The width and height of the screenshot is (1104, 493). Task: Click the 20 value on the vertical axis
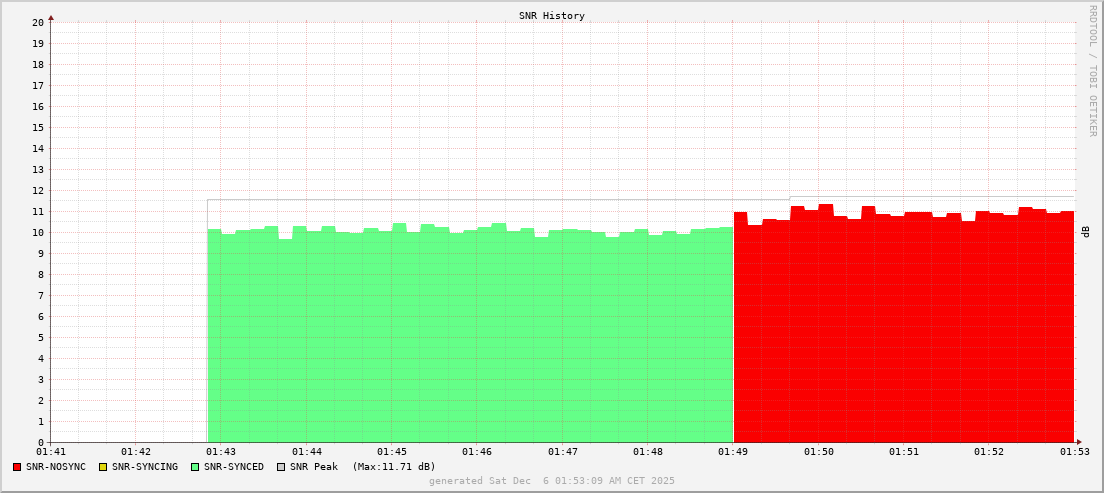(37, 22)
